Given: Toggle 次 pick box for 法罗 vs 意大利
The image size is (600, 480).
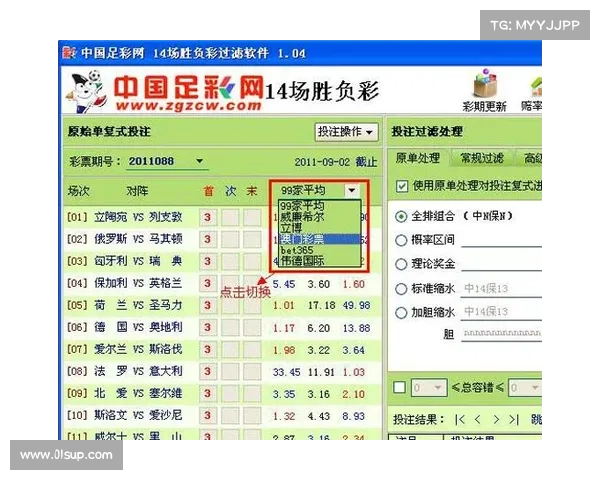Looking at the screenshot, I should pos(230,371).
